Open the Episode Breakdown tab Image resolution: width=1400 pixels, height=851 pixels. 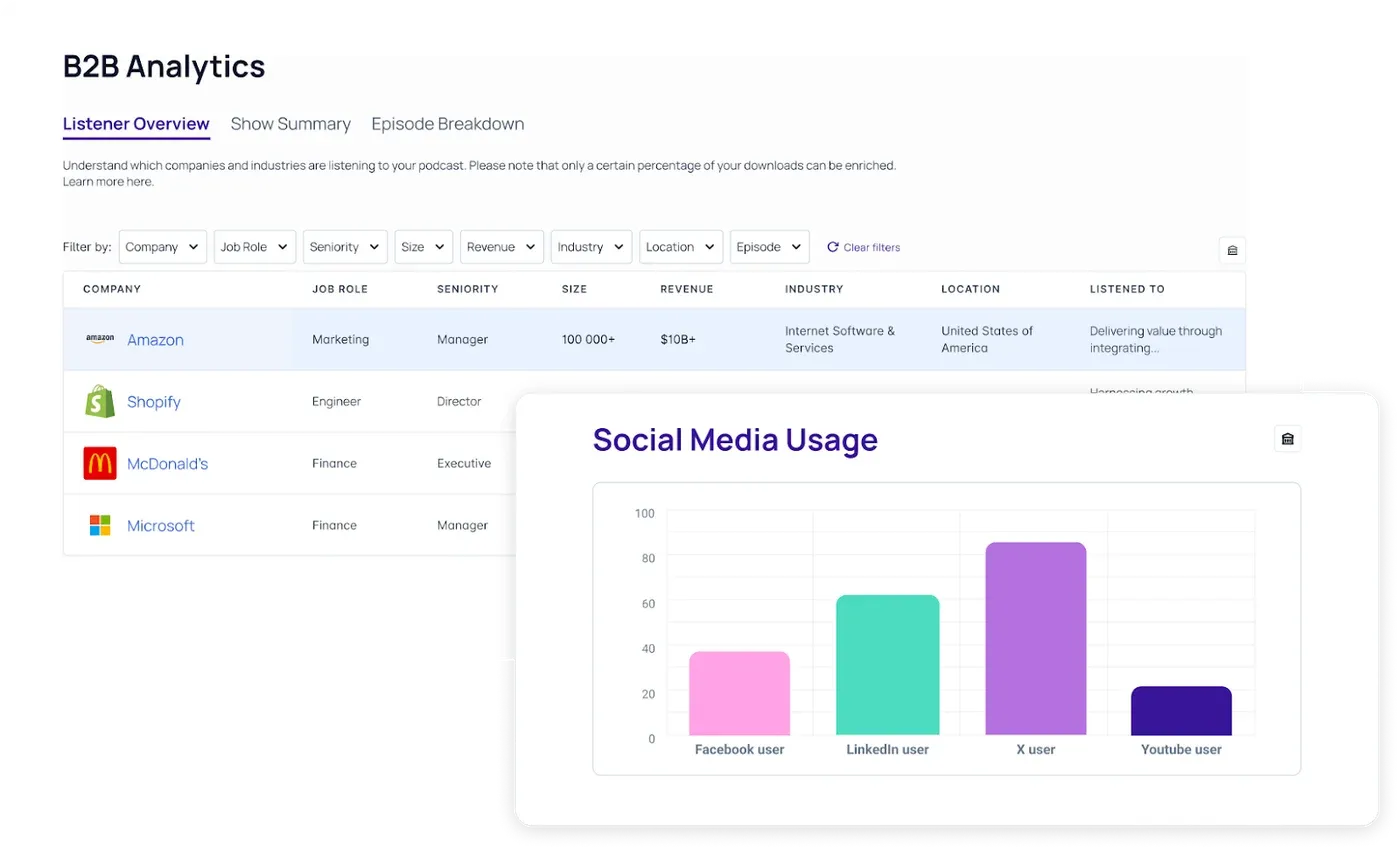tap(448, 124)
